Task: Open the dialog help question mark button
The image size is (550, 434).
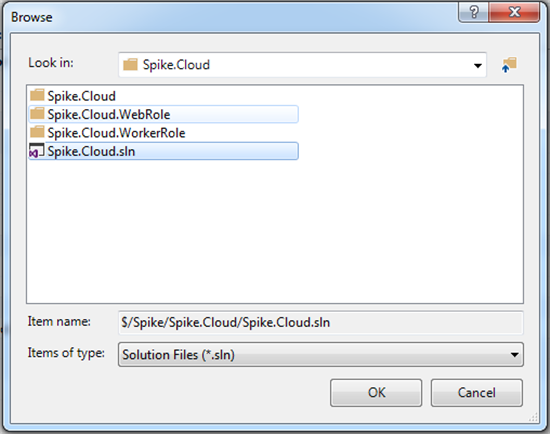Action: [474, 13]
